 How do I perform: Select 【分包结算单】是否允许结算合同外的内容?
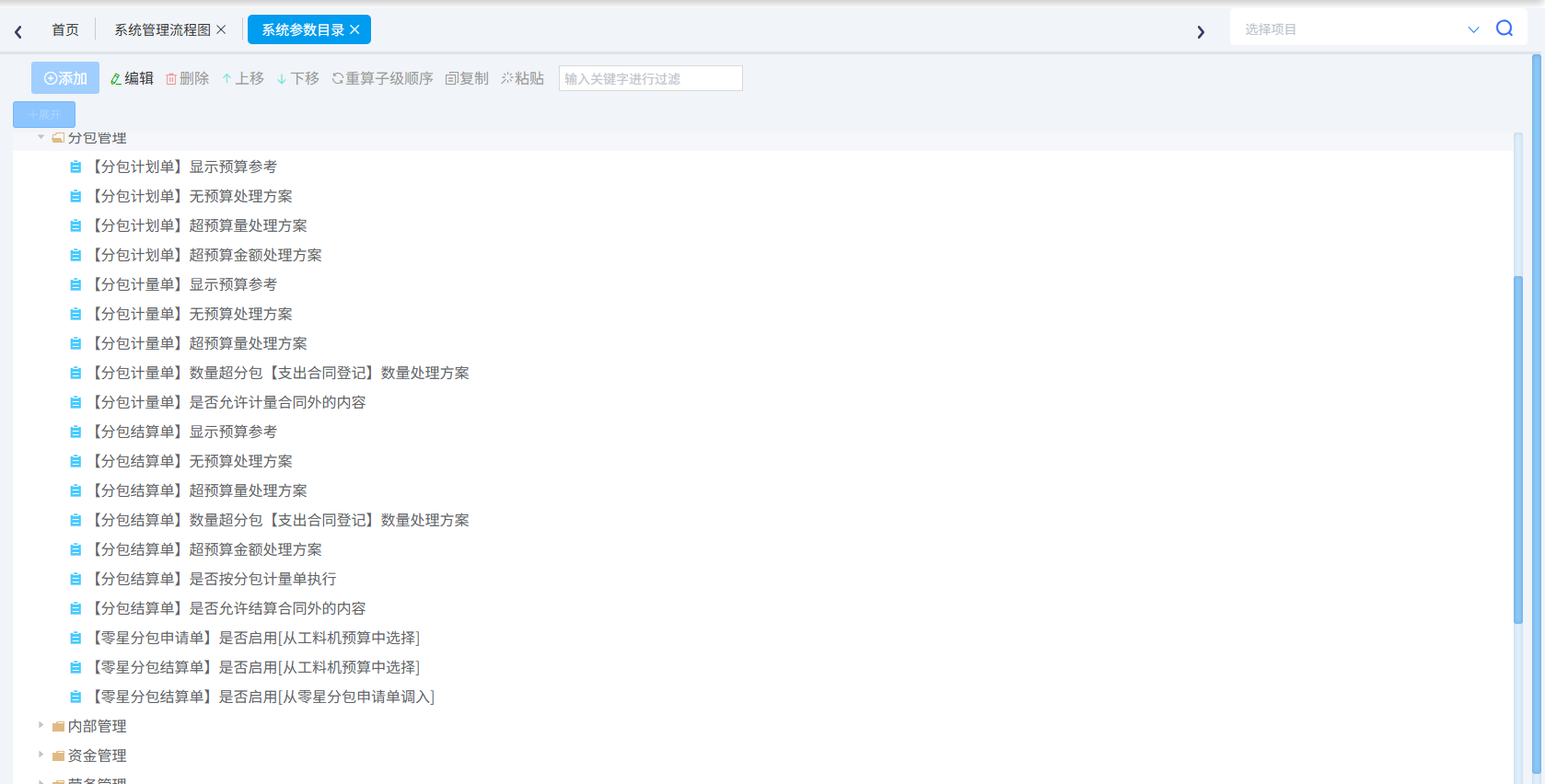pyautogui.click(x=228, y=608)
